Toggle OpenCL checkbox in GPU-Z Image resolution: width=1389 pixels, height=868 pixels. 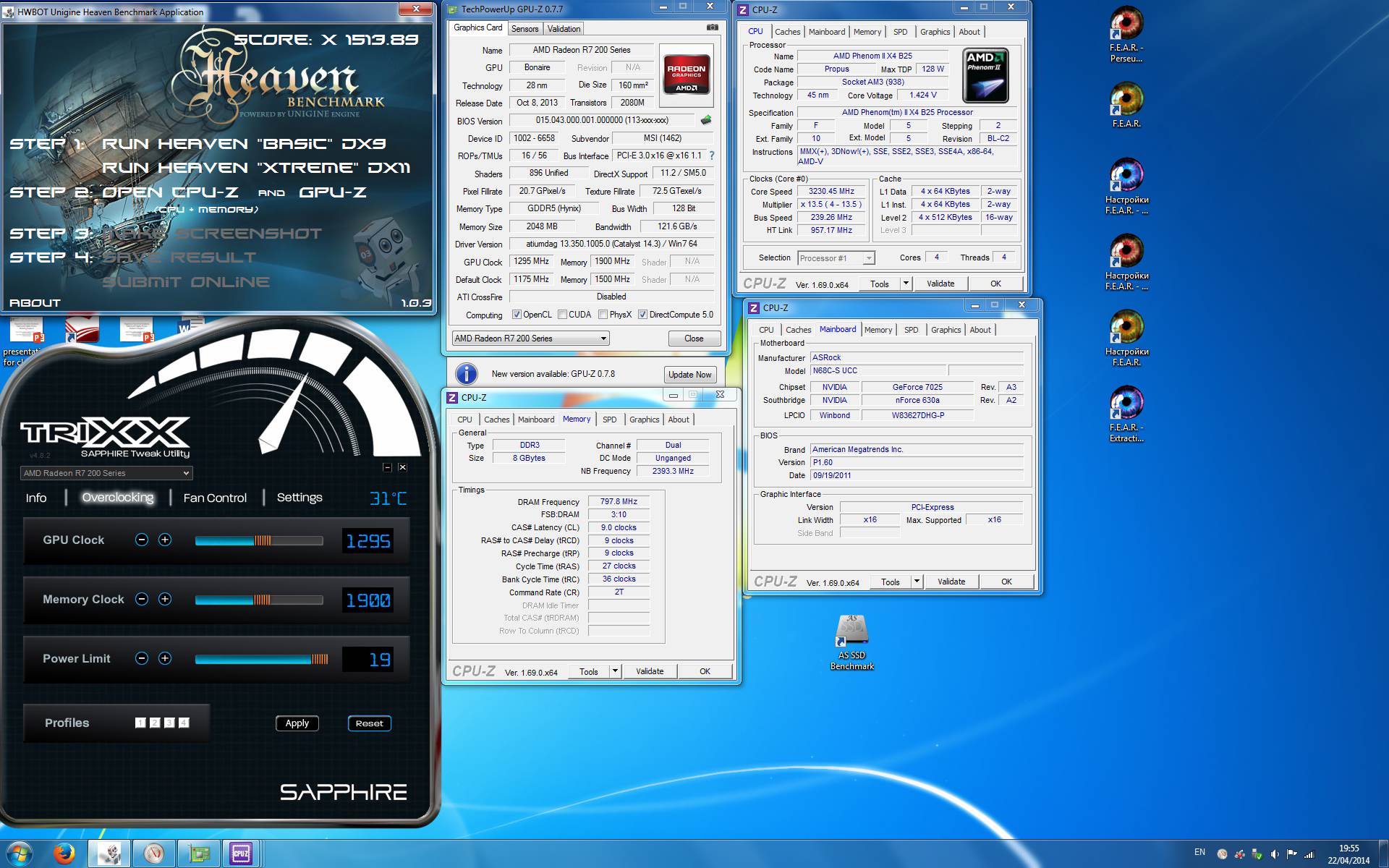[x=517, y=315]
